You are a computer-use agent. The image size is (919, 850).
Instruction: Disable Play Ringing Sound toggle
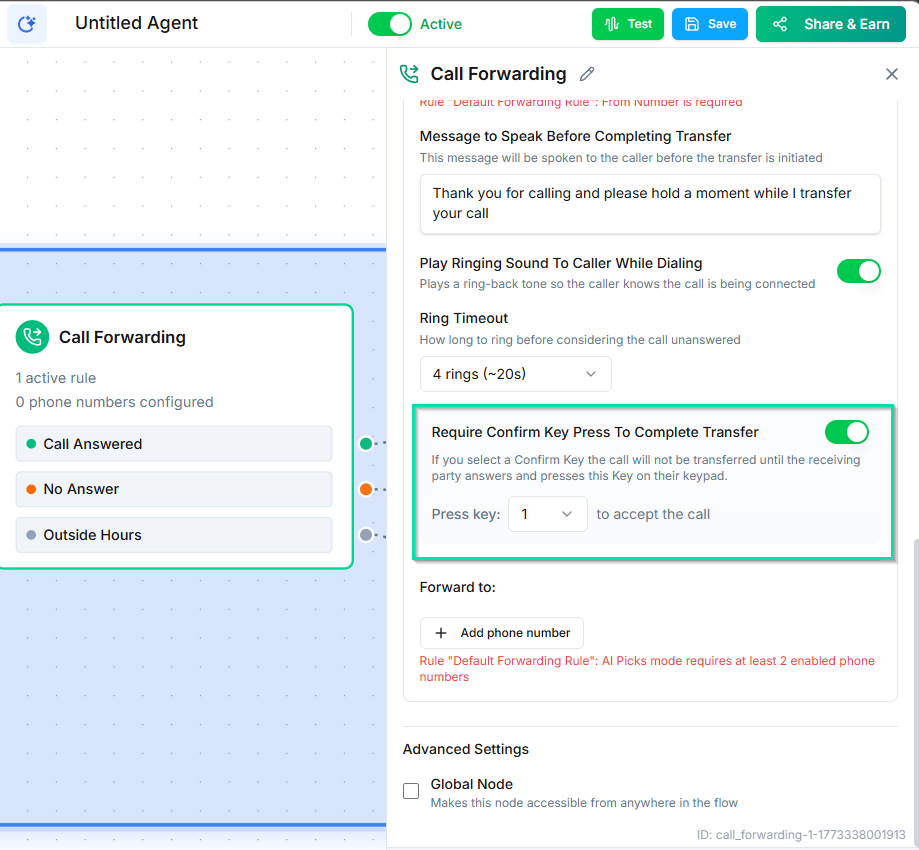pos(858,271)
